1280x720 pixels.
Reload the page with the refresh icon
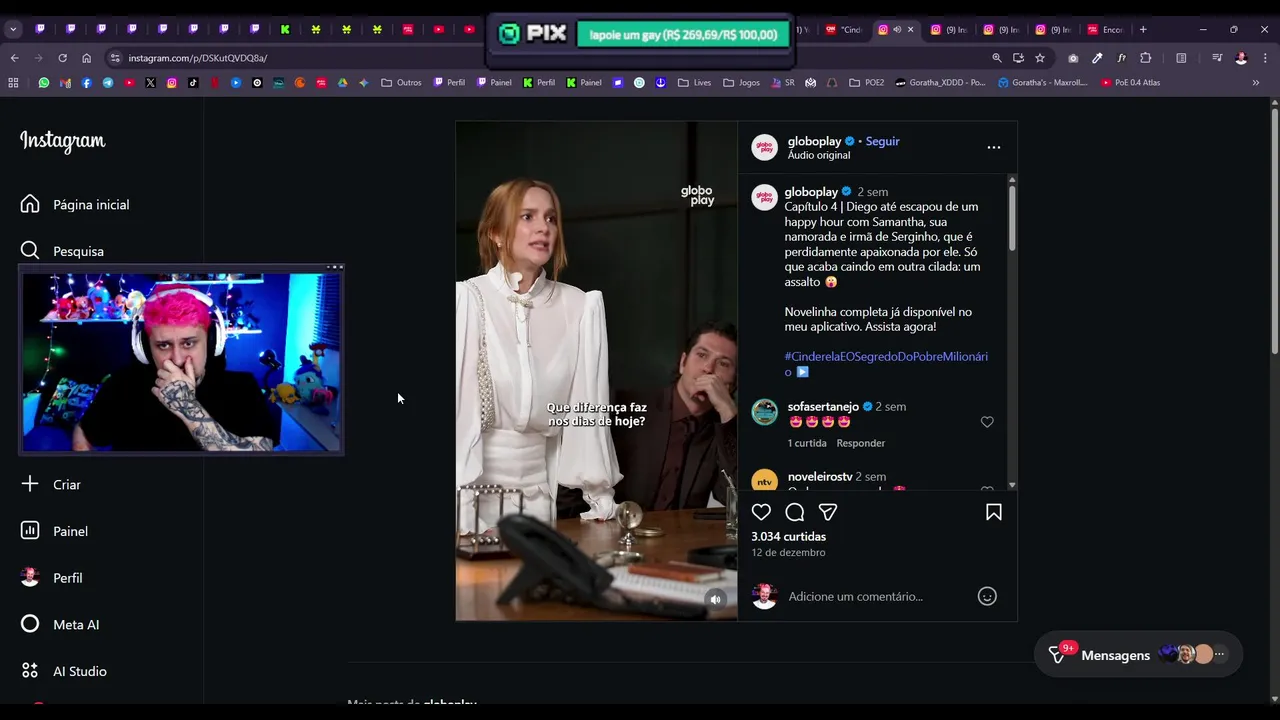(62, 58)
